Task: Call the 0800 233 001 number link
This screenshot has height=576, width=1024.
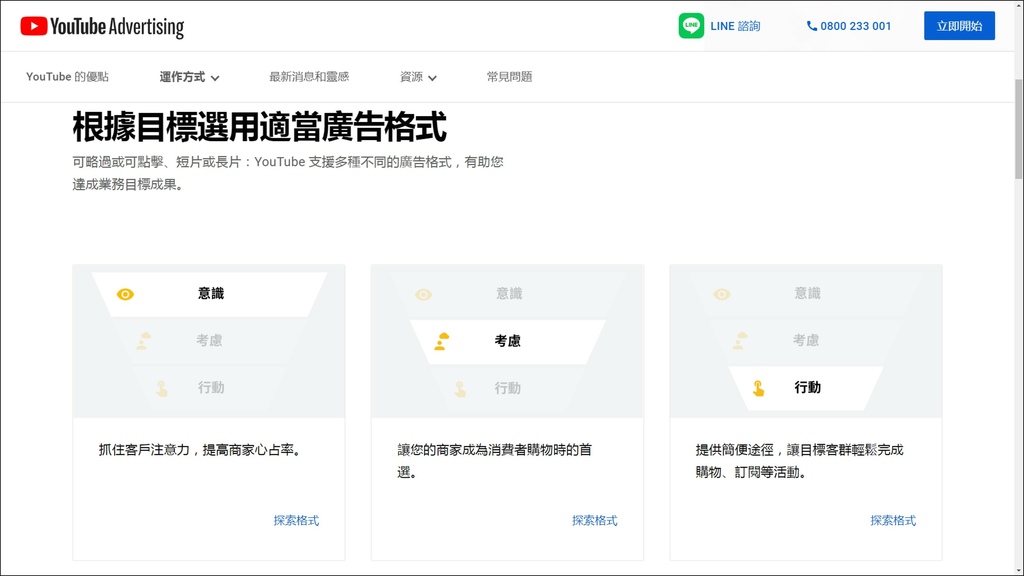Action: click(856, 26)
